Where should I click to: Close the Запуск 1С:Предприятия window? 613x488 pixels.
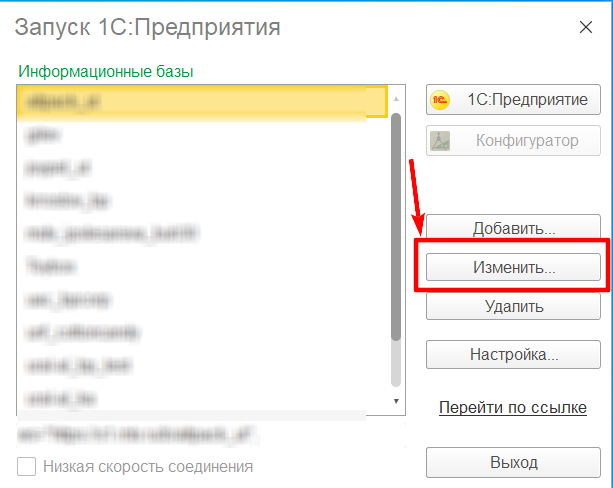point(586,27)
